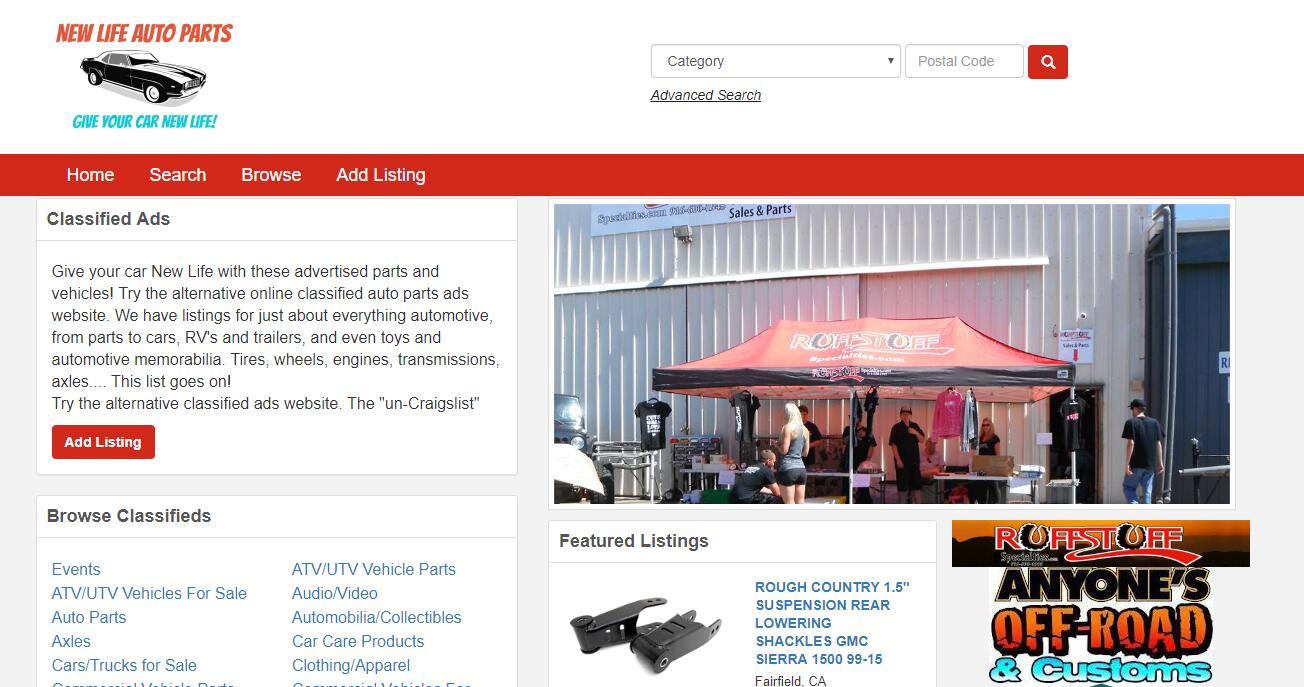Open the Category dropdown
Viewport: 1304px width, 687px height.
[x=776, y=61]
